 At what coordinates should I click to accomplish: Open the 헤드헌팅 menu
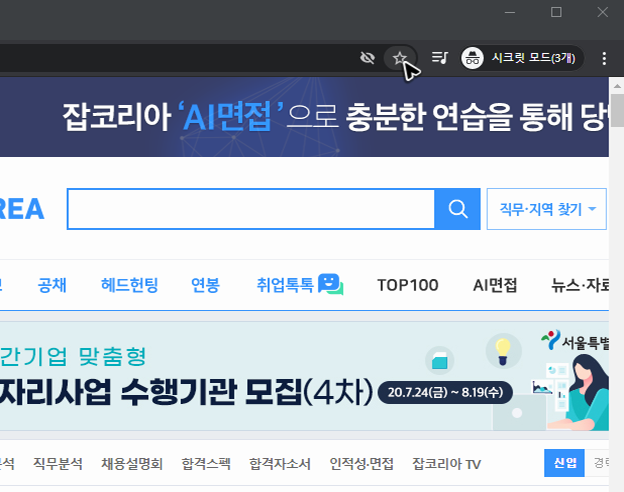[x=129, y=285]
